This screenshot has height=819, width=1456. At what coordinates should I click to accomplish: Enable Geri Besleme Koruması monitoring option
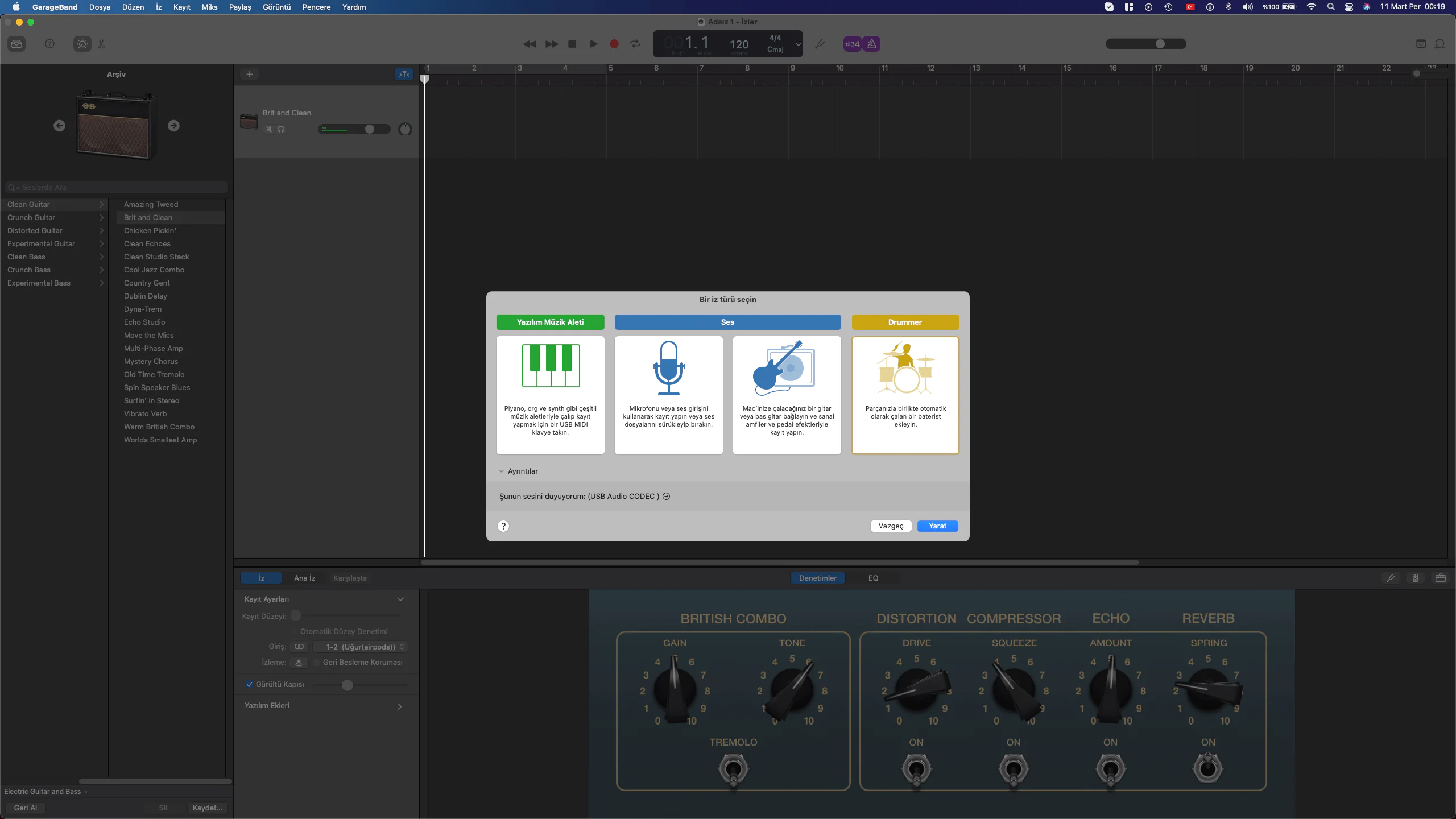point(317,662)
